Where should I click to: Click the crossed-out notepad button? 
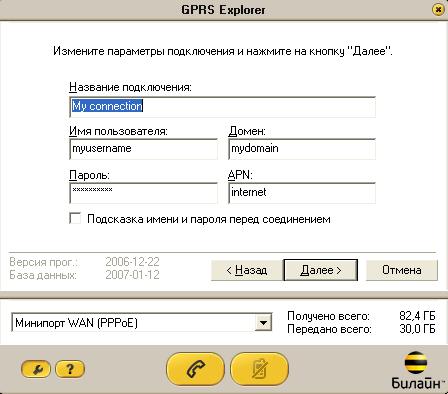point(259,369)
